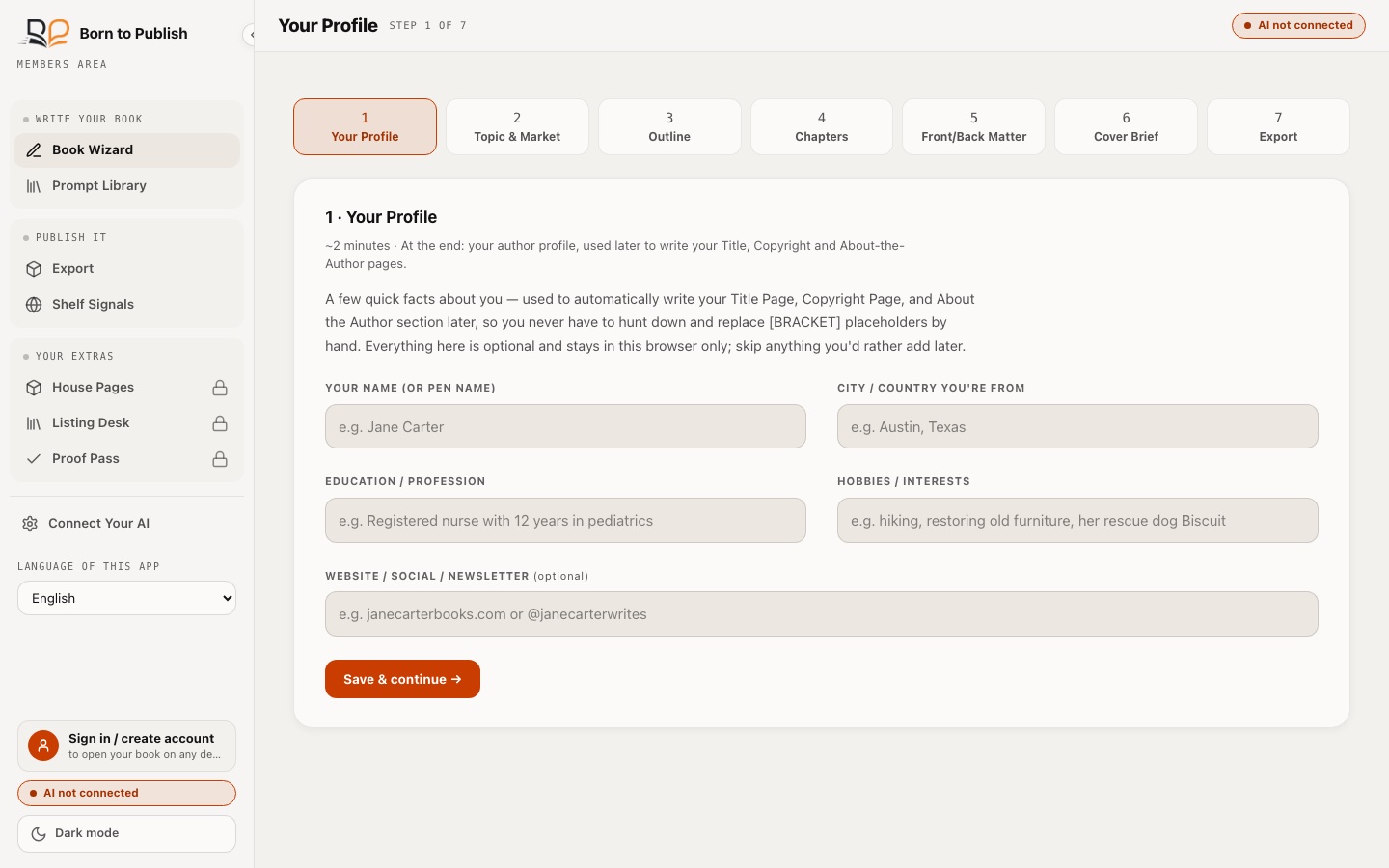Click the AI not connected badge in header

click(x=1298, y=25)
